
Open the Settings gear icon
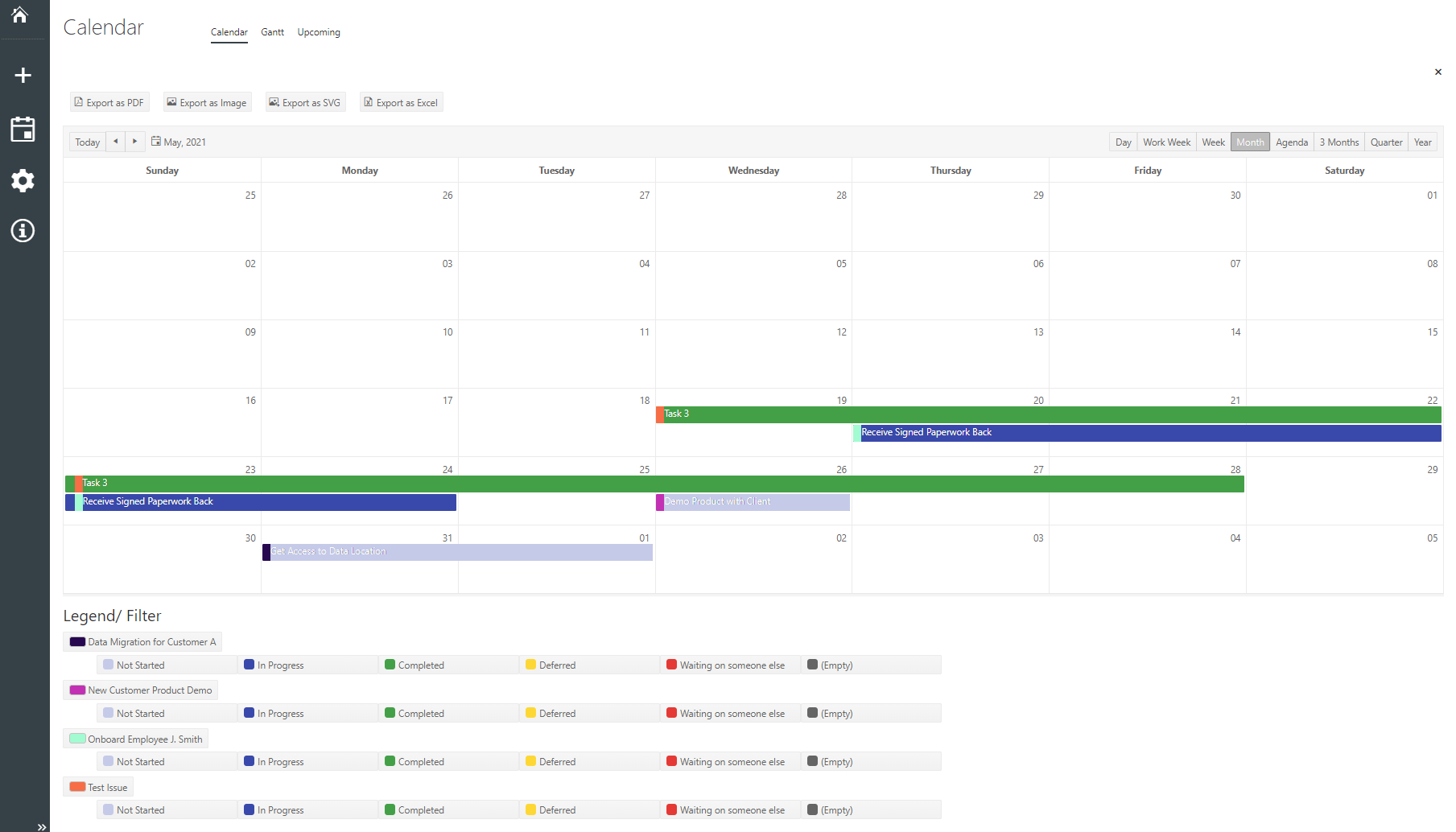[22, 180]
